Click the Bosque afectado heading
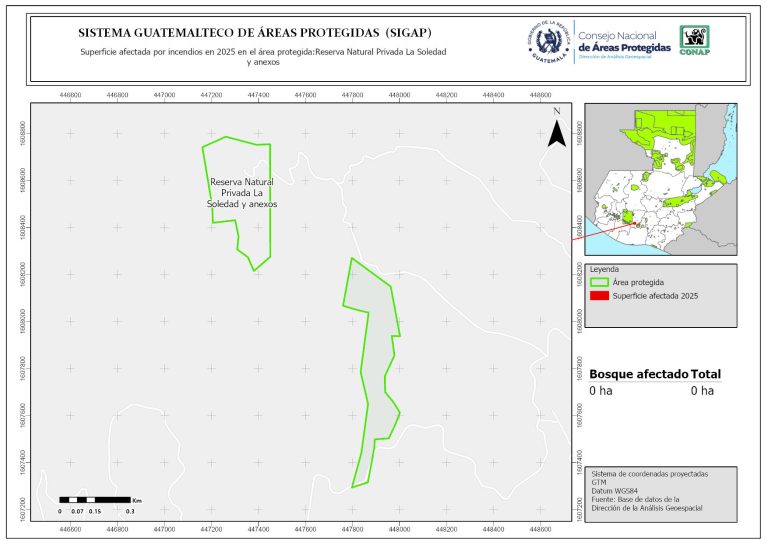768x543 pixels. [638, 374]
